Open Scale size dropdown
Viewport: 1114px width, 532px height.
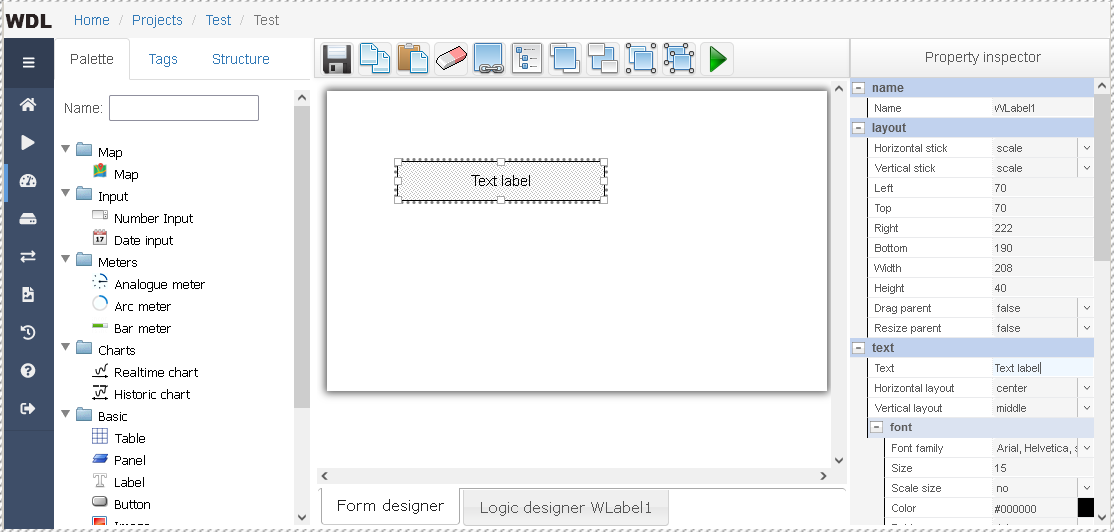[1086, 488]
